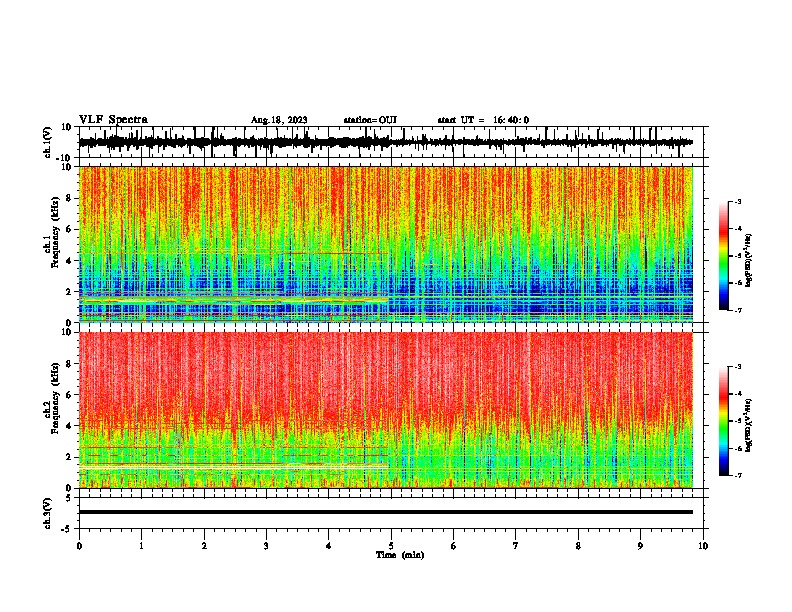Click time axis tick label "2"
This screenshot has height=612, width=792.
click(x=204, y=546)
